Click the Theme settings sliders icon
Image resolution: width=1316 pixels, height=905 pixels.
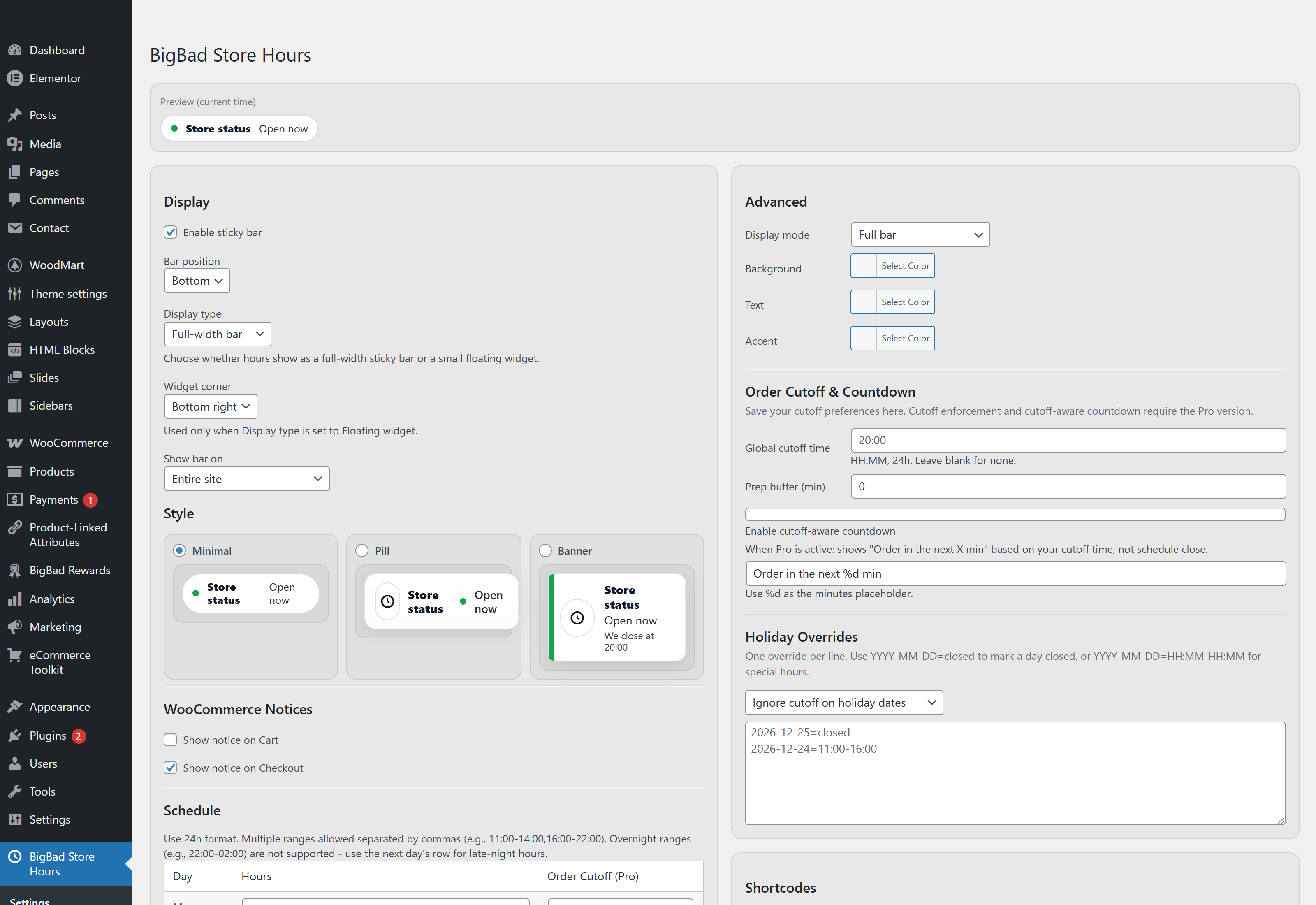tap(15, 294)
